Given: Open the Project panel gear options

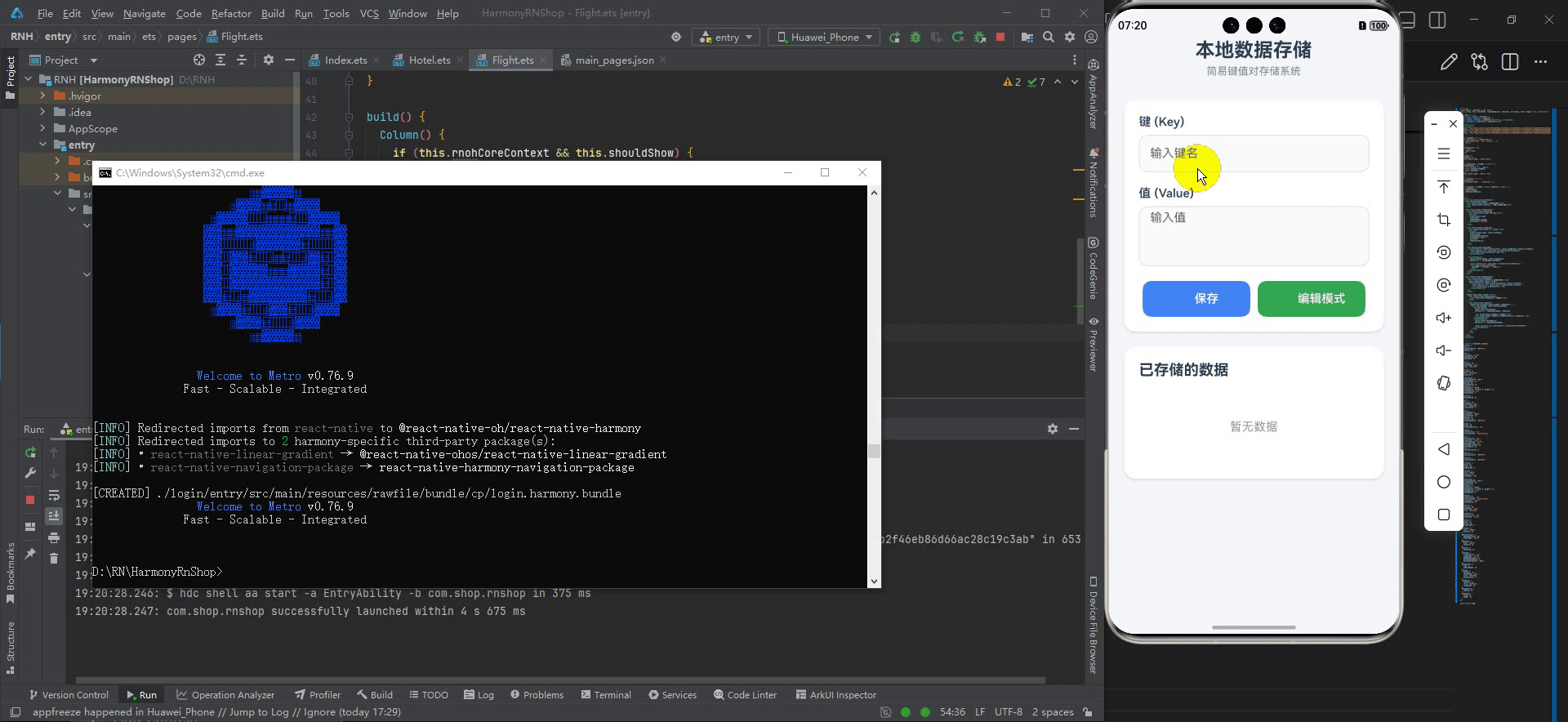Looking at the screenshot, I should pyautogui.click(x=269, y=60).
